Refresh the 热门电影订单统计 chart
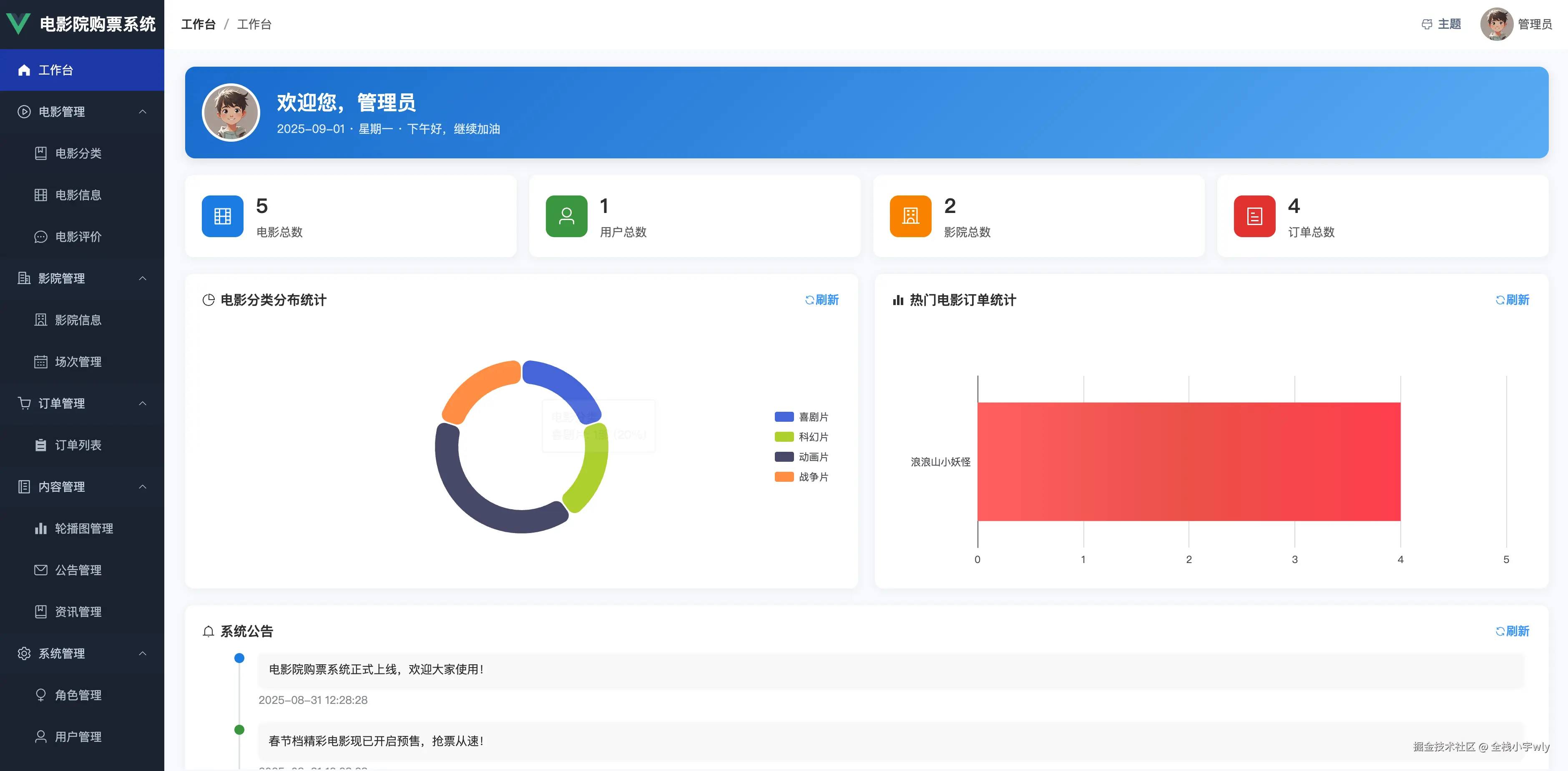The height and width of the screenshot is (771, 1568). pos(1512,300)
